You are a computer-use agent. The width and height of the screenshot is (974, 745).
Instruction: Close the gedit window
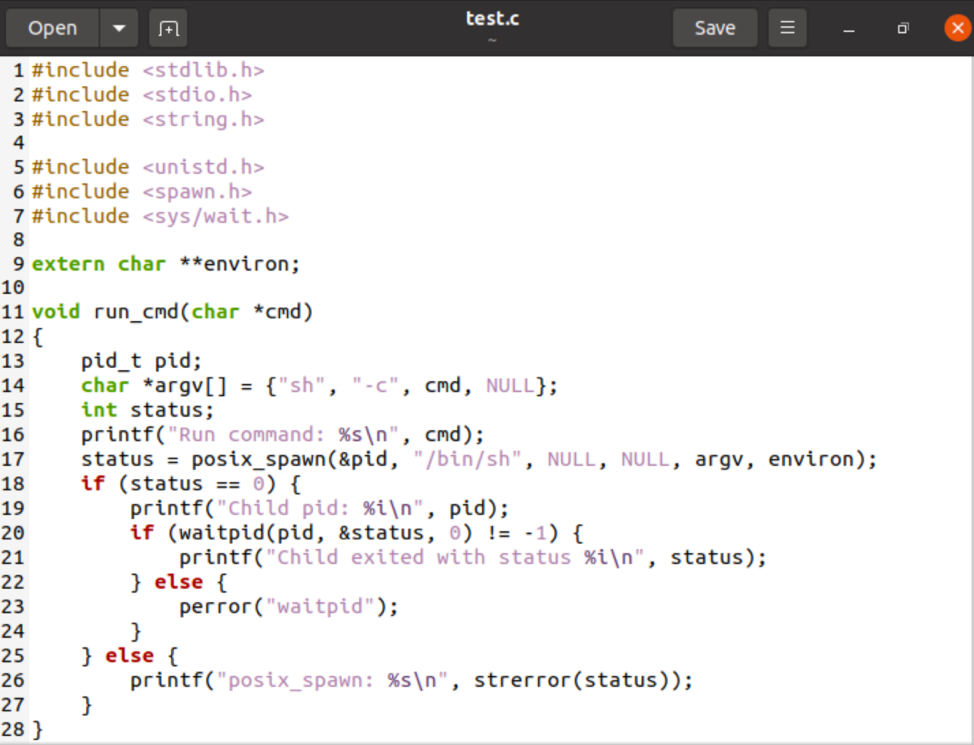(x=956, y=28)
